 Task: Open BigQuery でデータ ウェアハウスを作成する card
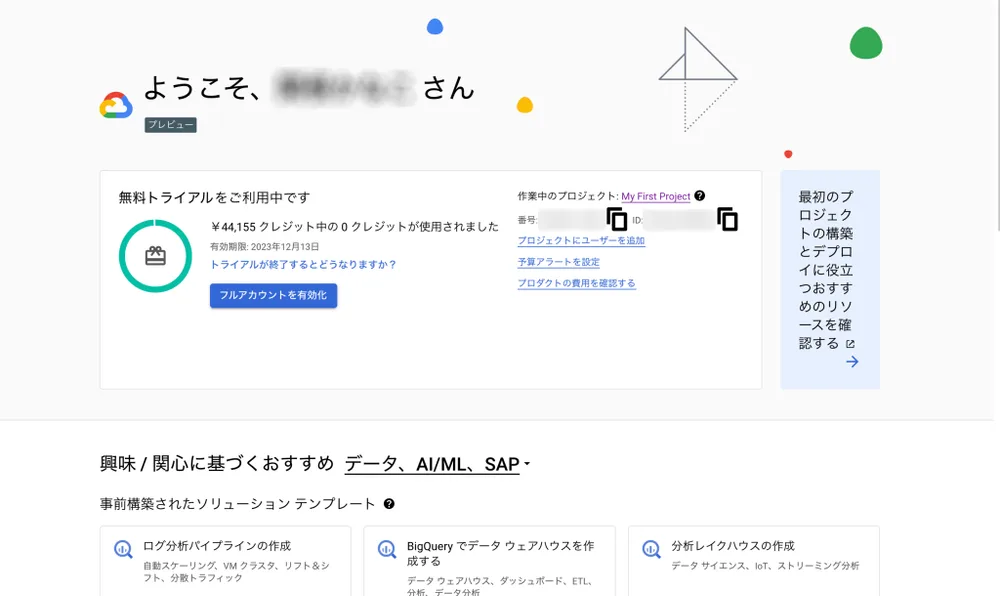489,561
